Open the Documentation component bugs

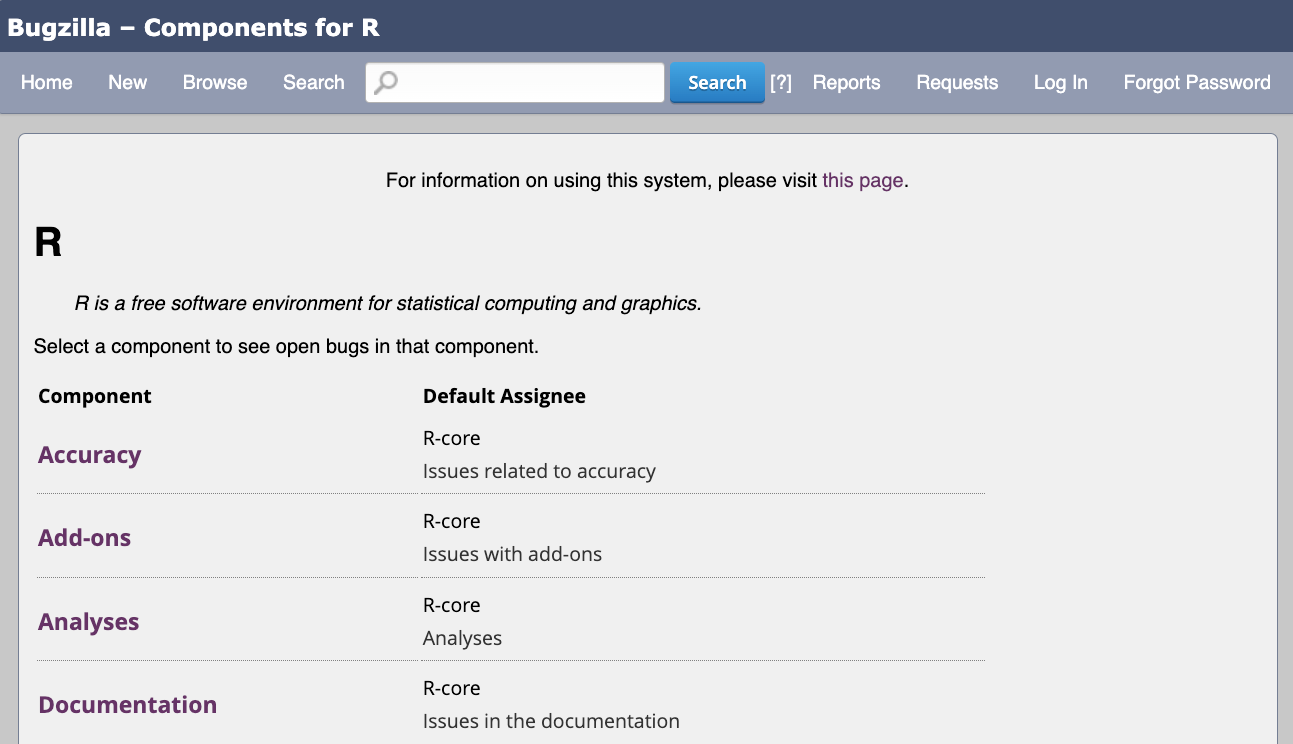pyautogui.click(x=127, y=705)
